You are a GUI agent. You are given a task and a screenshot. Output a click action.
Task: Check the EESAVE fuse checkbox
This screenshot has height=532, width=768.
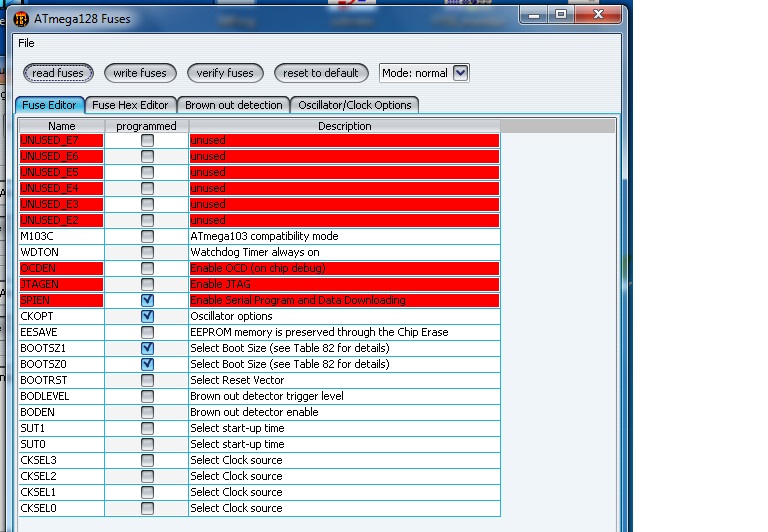pyautogui.click(x=147, y=332)
